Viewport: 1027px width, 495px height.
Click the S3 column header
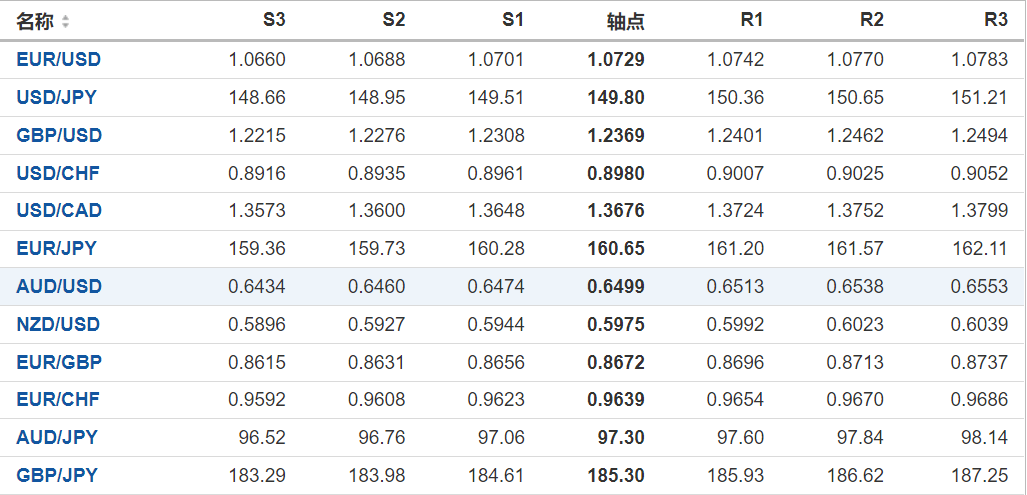274,20
